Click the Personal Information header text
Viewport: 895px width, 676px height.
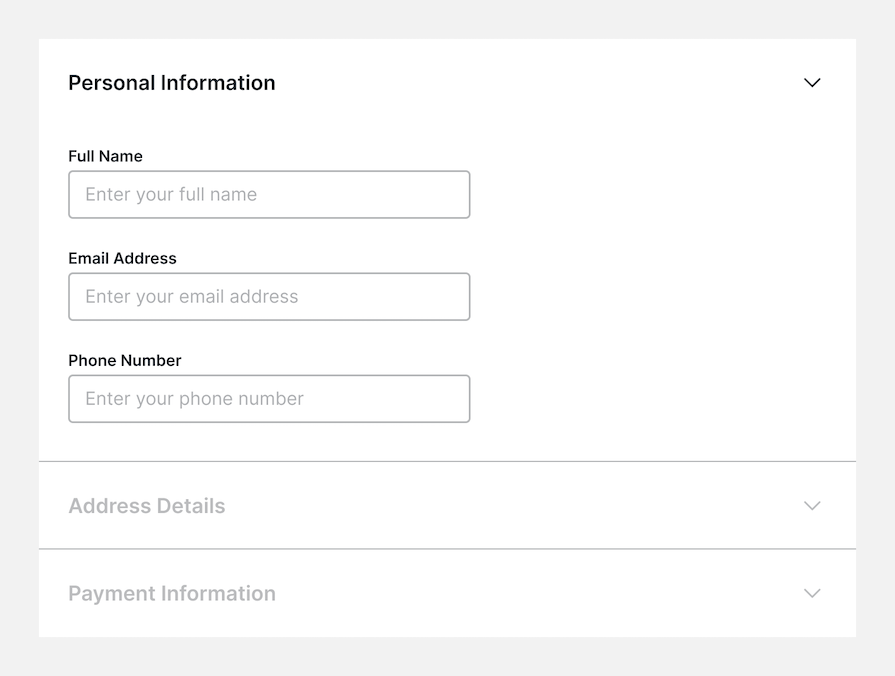coord(171,83)
